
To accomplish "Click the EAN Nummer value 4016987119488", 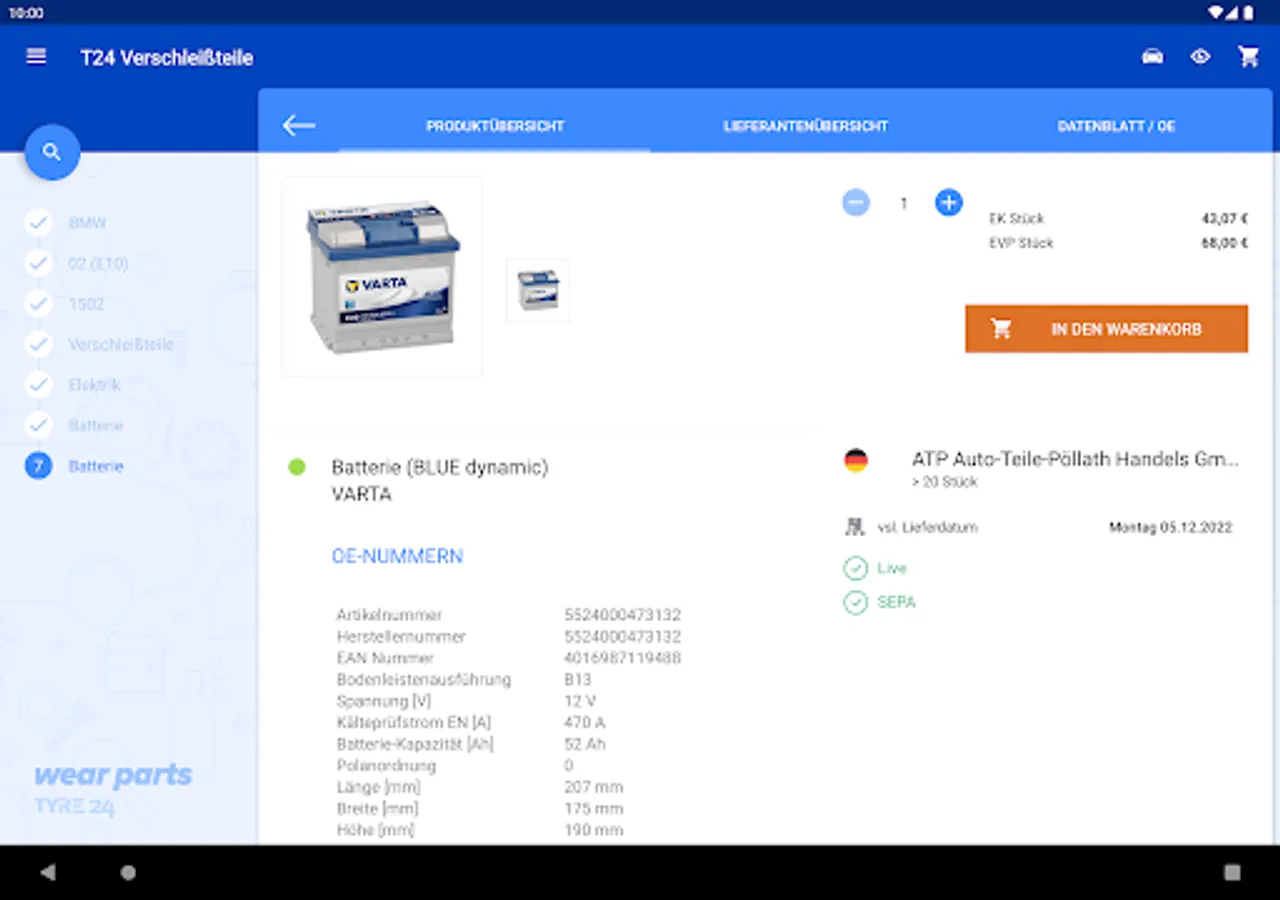I will [x=622, y=658].
